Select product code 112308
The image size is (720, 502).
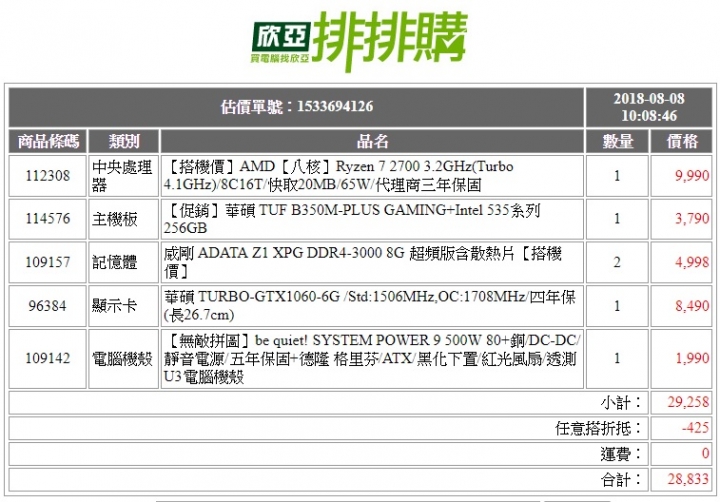[x=48, y=175]
